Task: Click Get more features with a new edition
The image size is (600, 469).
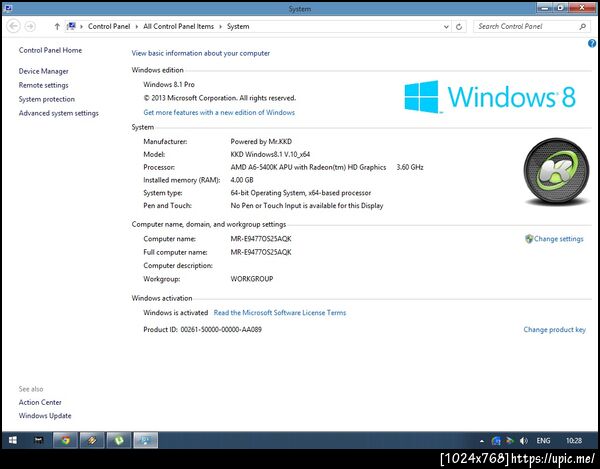Action: pyautogui.click(x=219, y=112)
